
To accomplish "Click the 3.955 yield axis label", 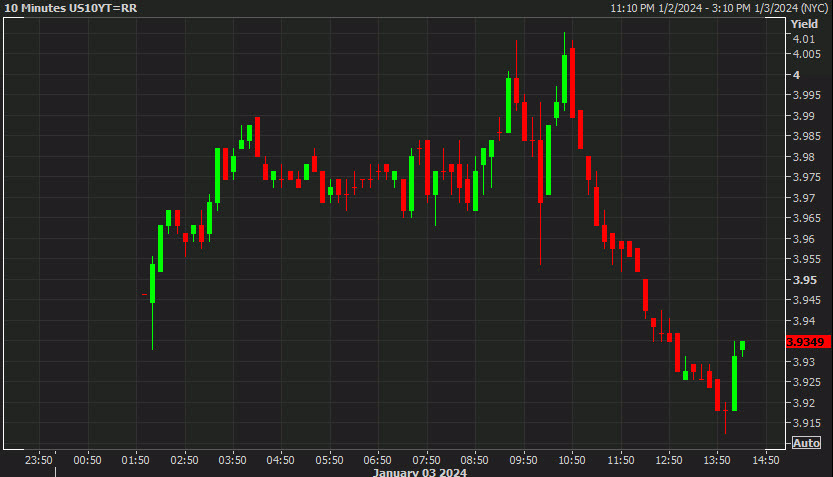I will point(806,259).
